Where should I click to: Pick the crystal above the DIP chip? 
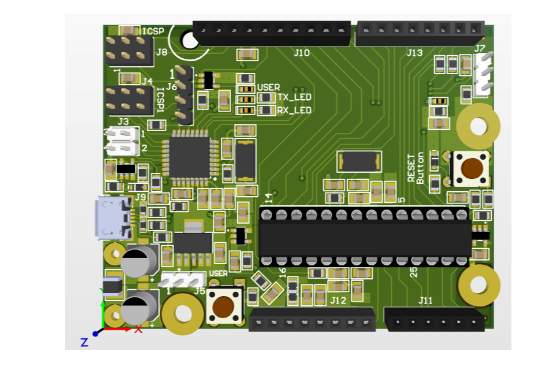click(359, 161)
